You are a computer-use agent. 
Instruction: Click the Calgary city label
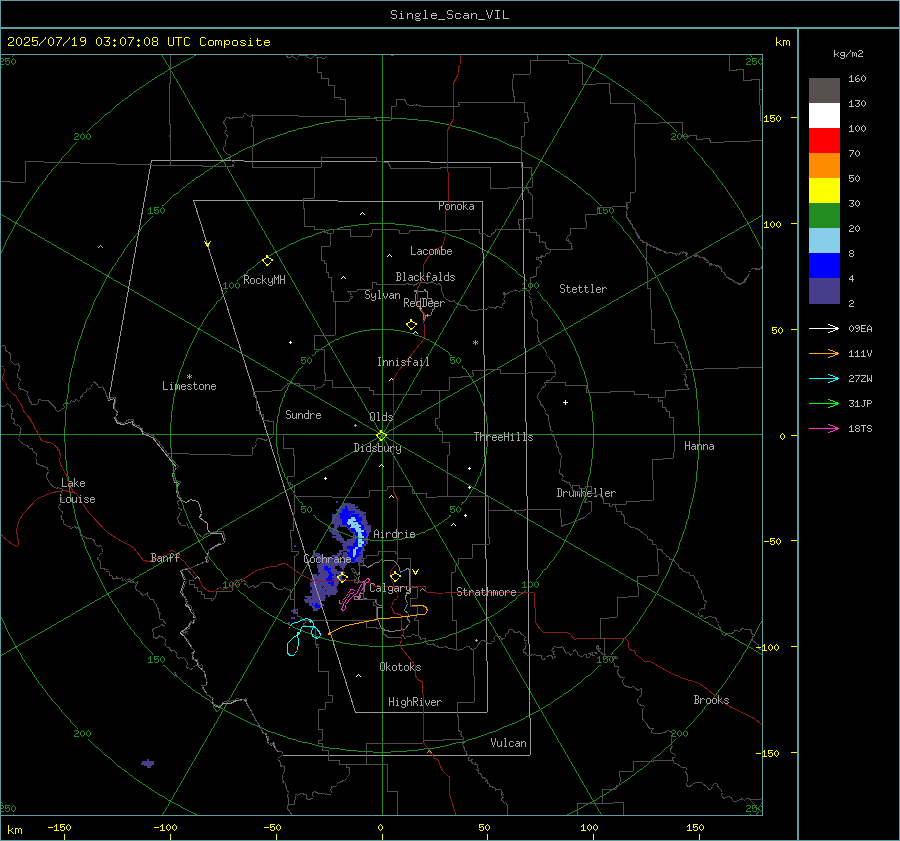point(390,588)
